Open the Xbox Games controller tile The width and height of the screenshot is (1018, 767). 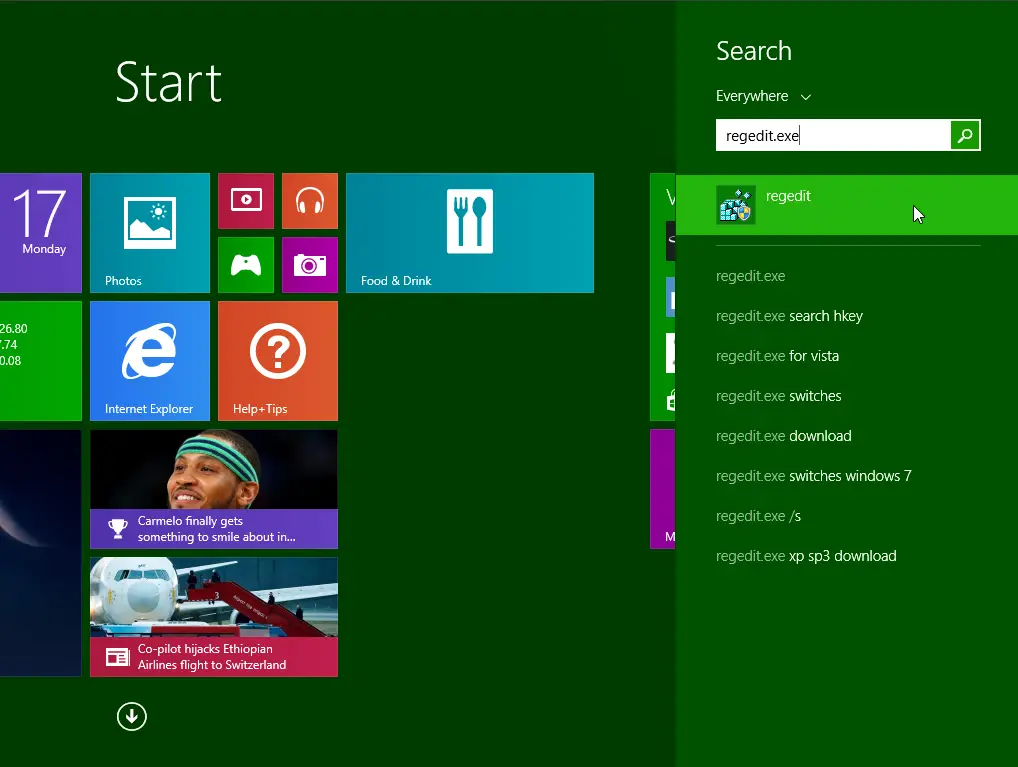pyautogui.click(x=246, y=265)
